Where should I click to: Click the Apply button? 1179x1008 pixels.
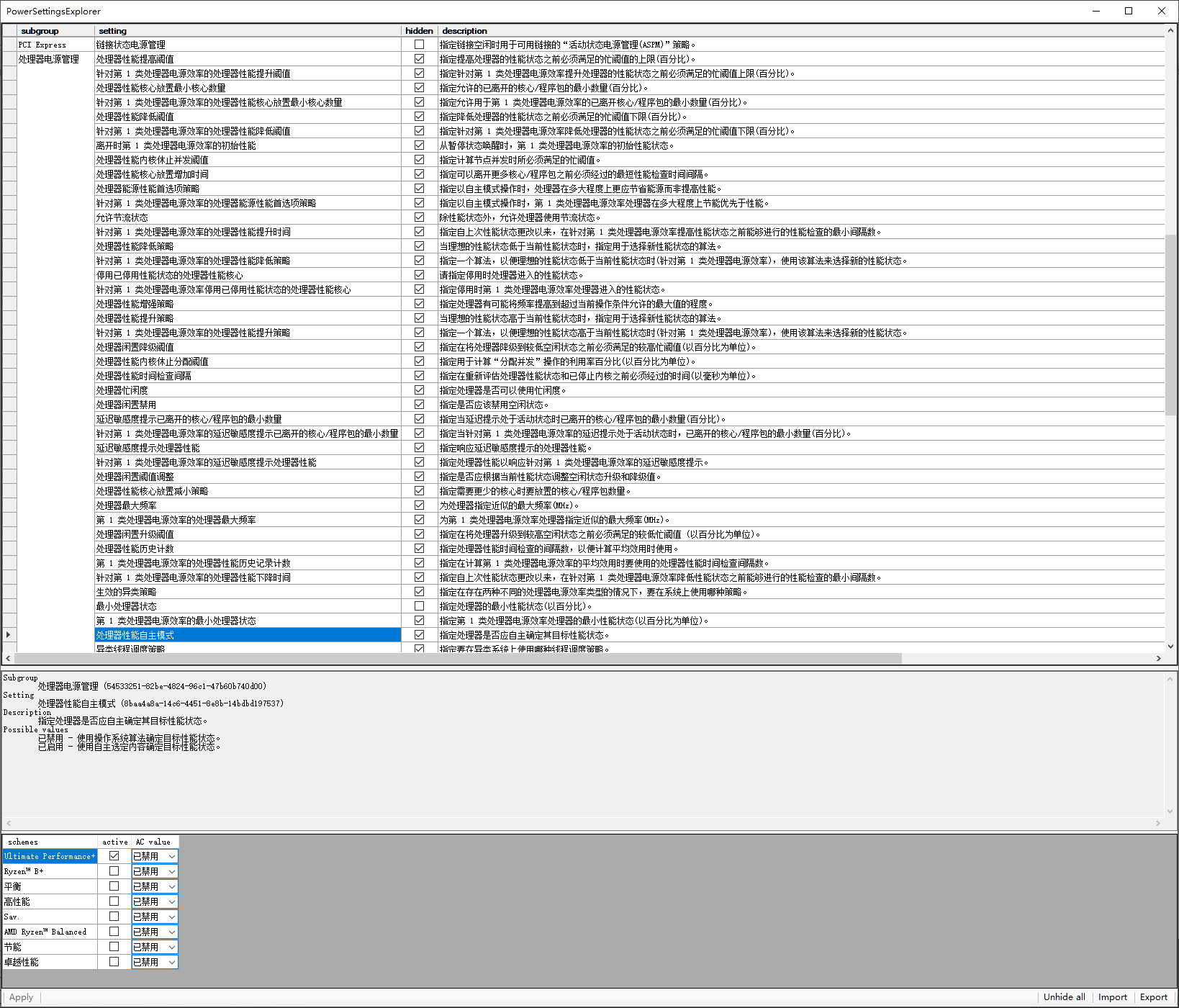click(x=21, y=997)
